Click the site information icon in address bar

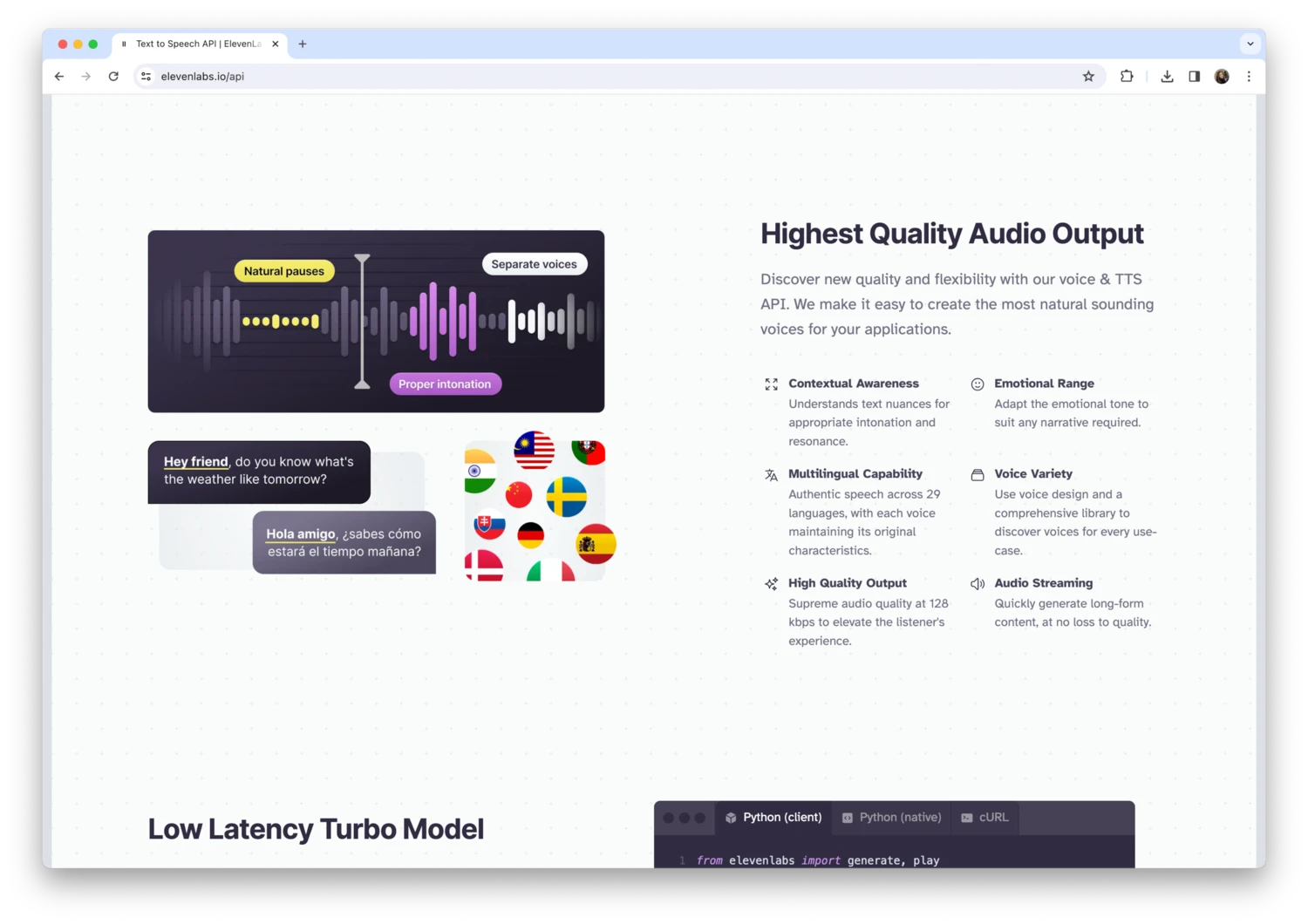(146, 77)
